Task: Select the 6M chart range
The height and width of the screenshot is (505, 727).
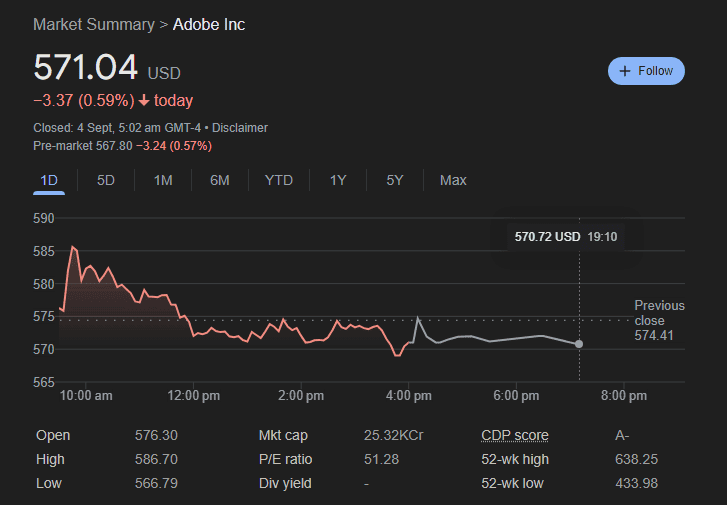Action: (x=220, y=180)
